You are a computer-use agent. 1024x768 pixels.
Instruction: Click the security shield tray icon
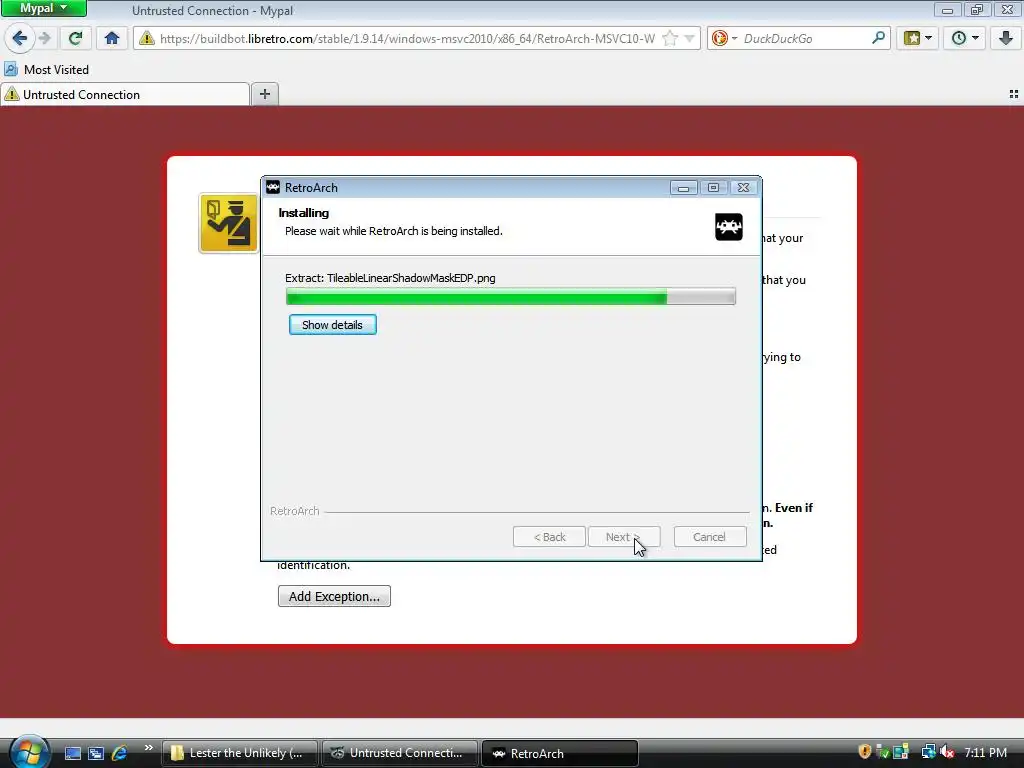[865, 752]
